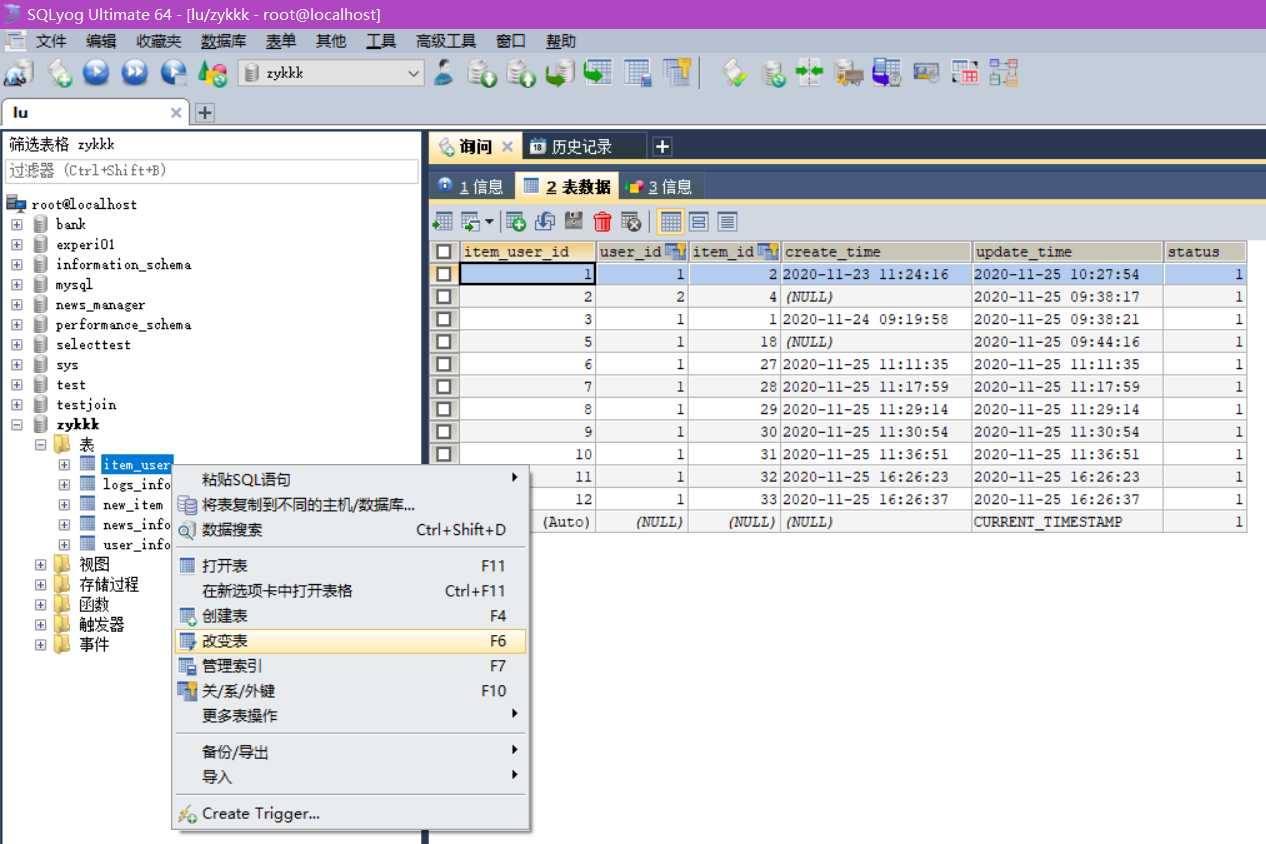This screenshot has width=1266, height=844.
Task: Click the new connection icon in main toolbar
Action: [19, 72]
